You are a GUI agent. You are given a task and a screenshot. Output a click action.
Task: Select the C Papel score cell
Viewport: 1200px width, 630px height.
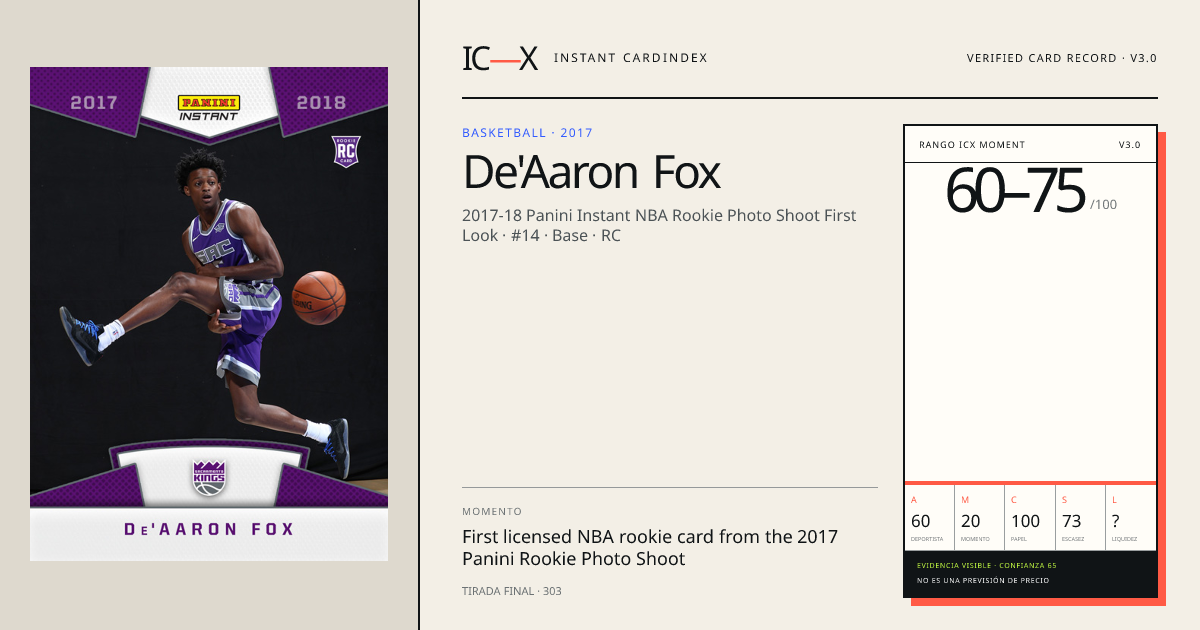[x=1030, y=518]
